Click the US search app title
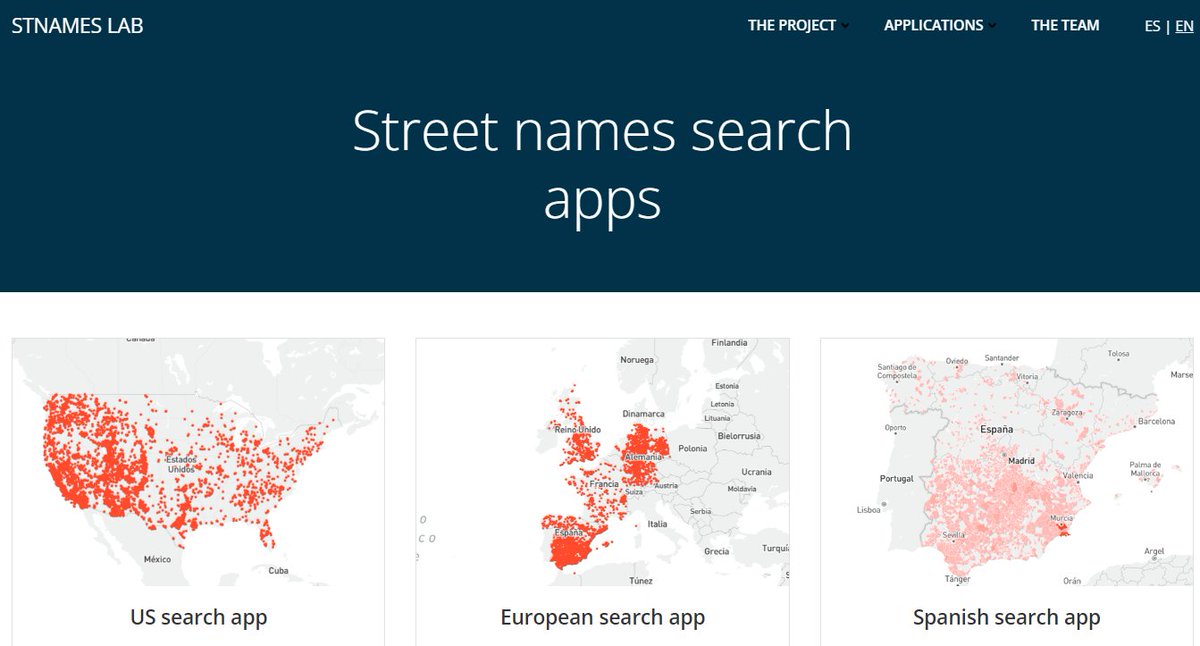 coord(199,617)
